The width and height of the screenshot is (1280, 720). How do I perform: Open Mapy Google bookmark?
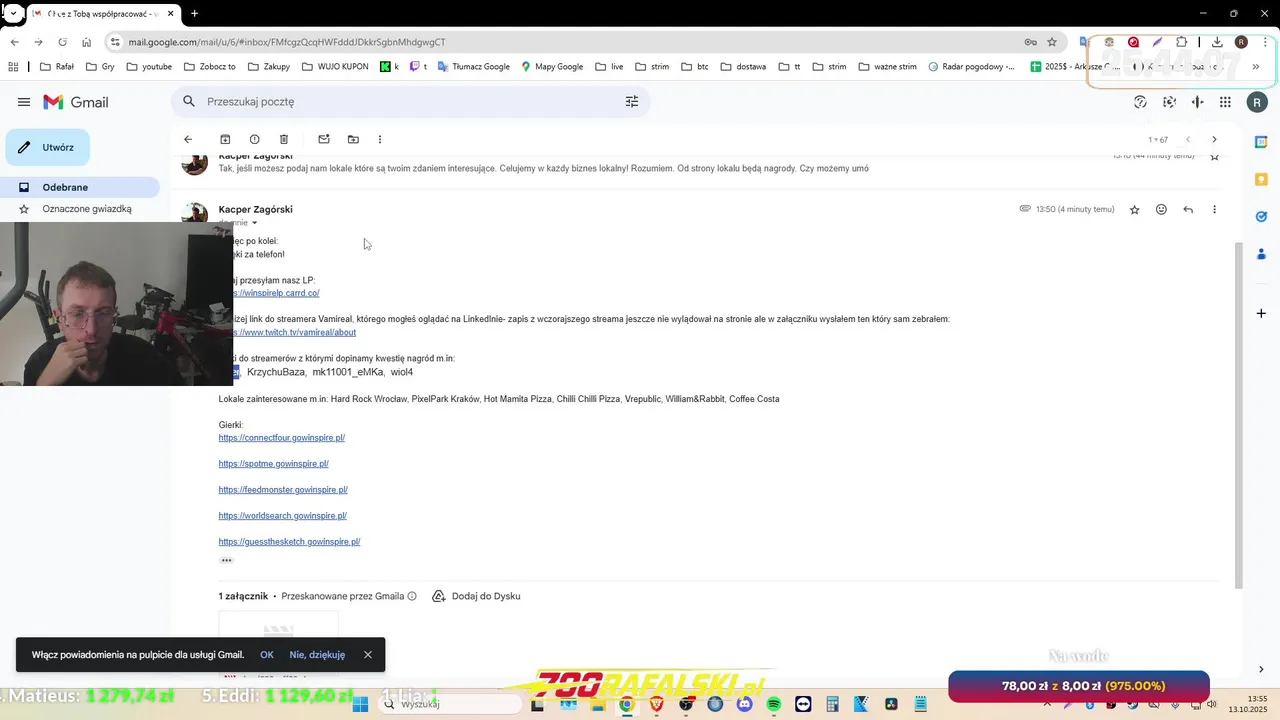(x=552, y=67)
